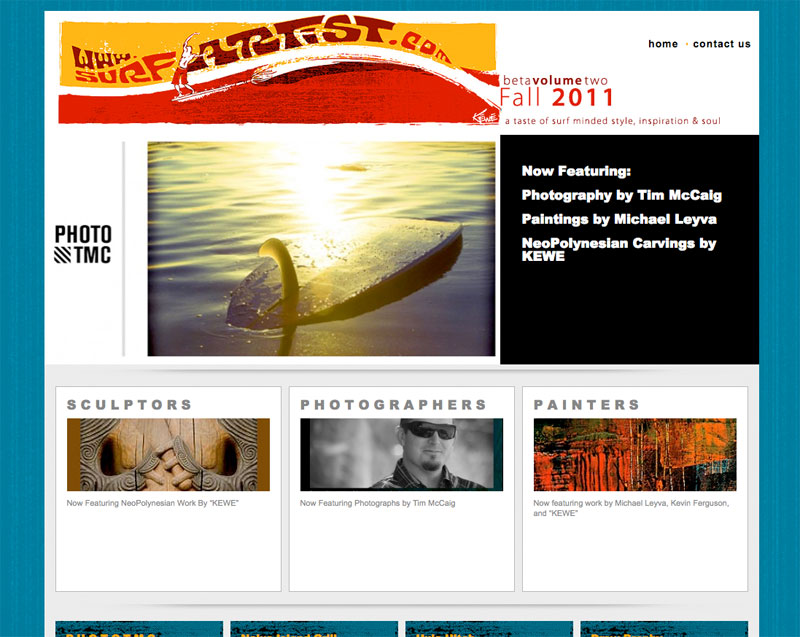Click tagline 'a taste of surf minded style'
Screen dimensions: 800x637
[x=613, y=121]
